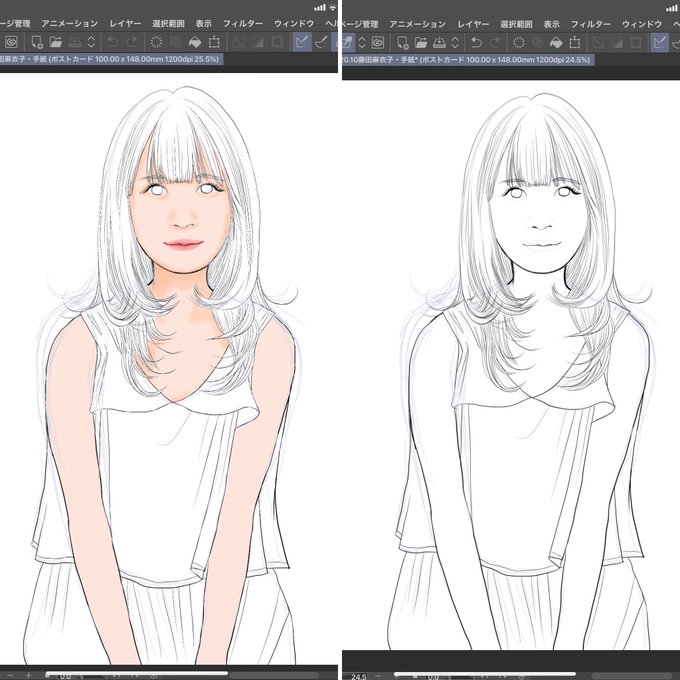Open アニメーション menu in right screenshot
This screenshot has height=680, width=680.
click(417, 24)
